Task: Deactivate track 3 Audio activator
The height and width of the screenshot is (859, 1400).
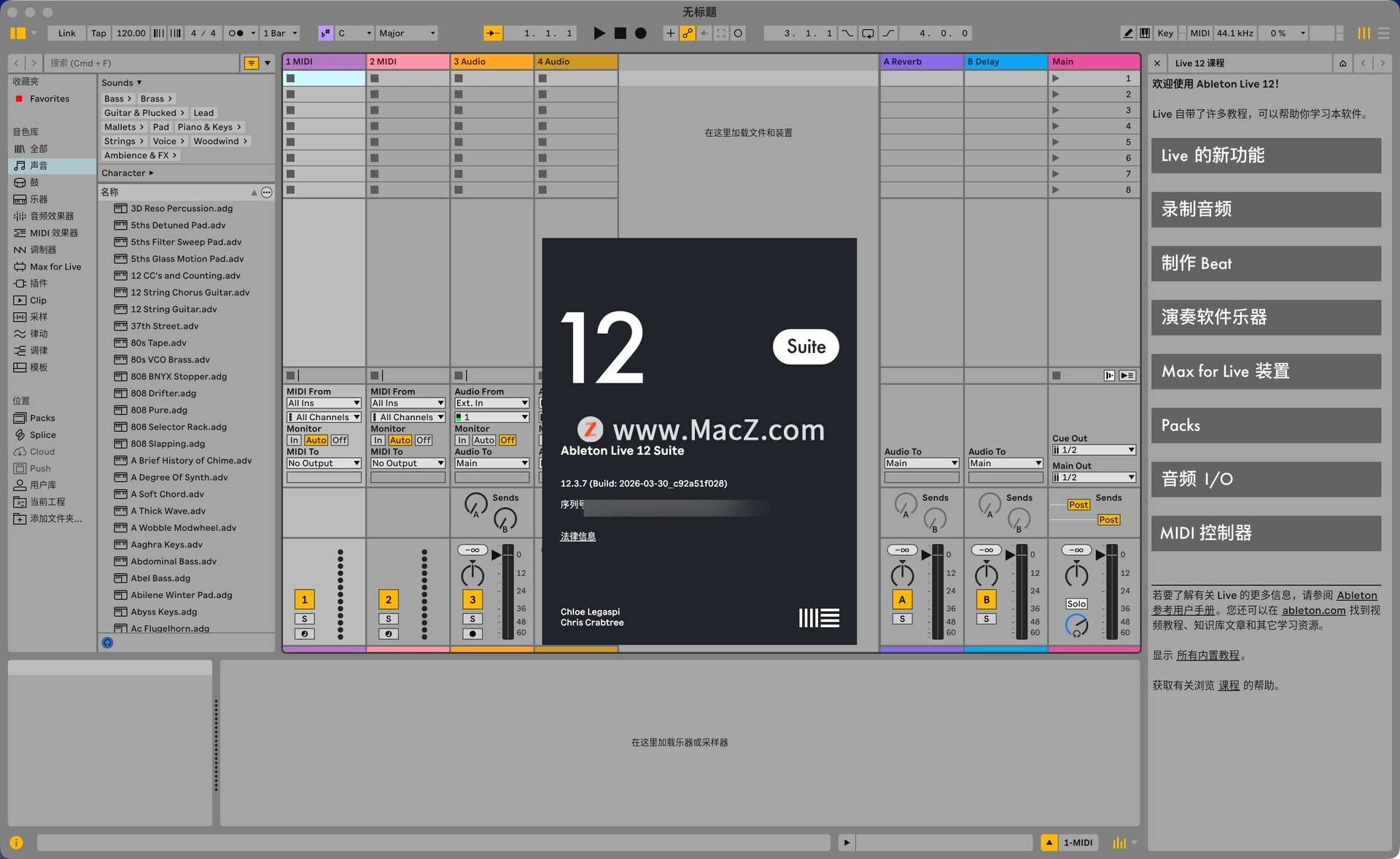Action: (472, 599)
